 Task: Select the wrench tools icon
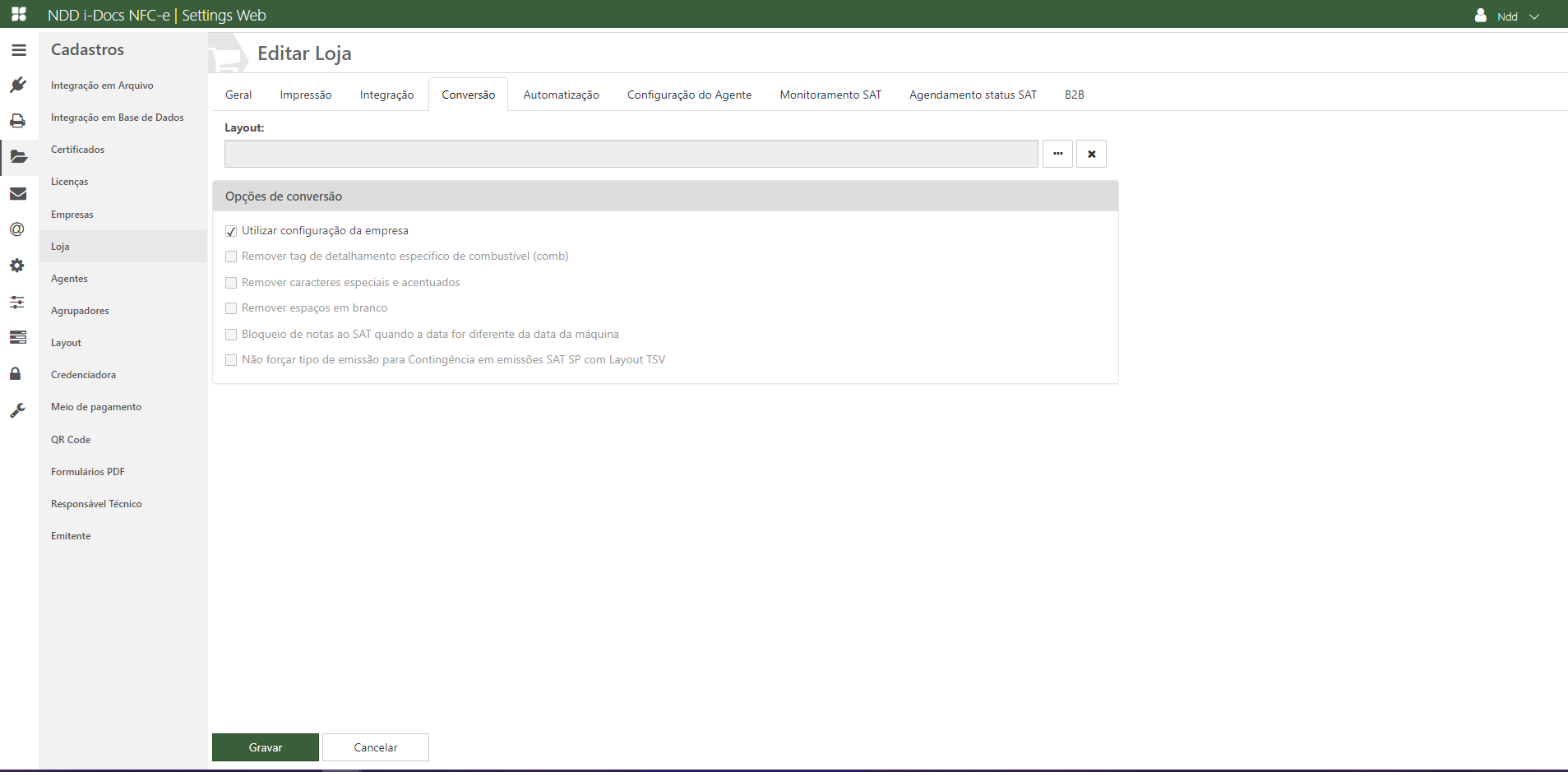pyautogui.click(x=17, y=410)
